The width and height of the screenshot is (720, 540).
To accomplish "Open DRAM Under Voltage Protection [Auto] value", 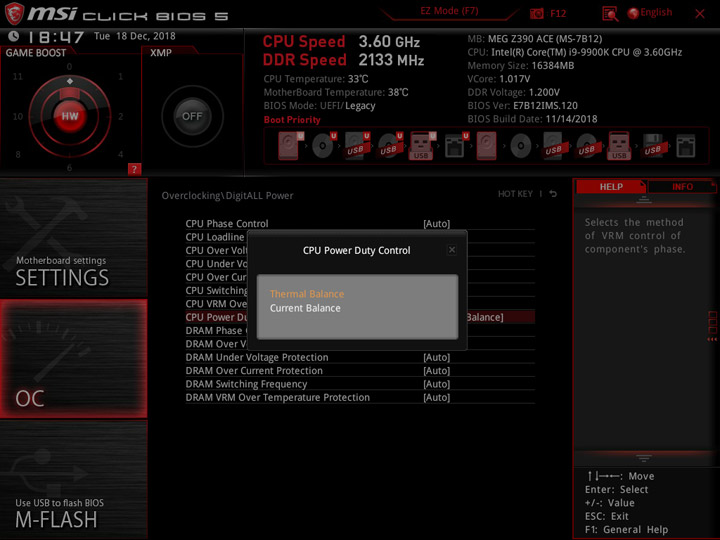I will (436, 357).
